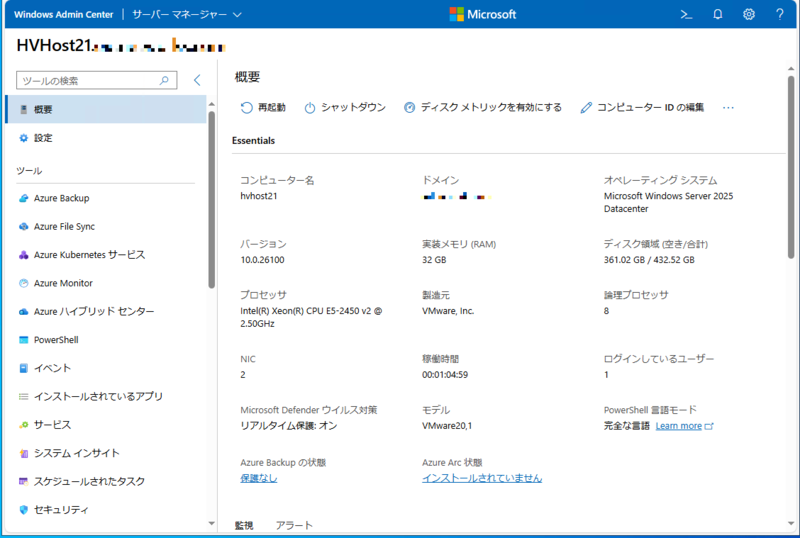Viewport: 800px width, 538px height.
Task: Click the 32 GB memory value
Action: pyautogui.click(x=434, y=260)
